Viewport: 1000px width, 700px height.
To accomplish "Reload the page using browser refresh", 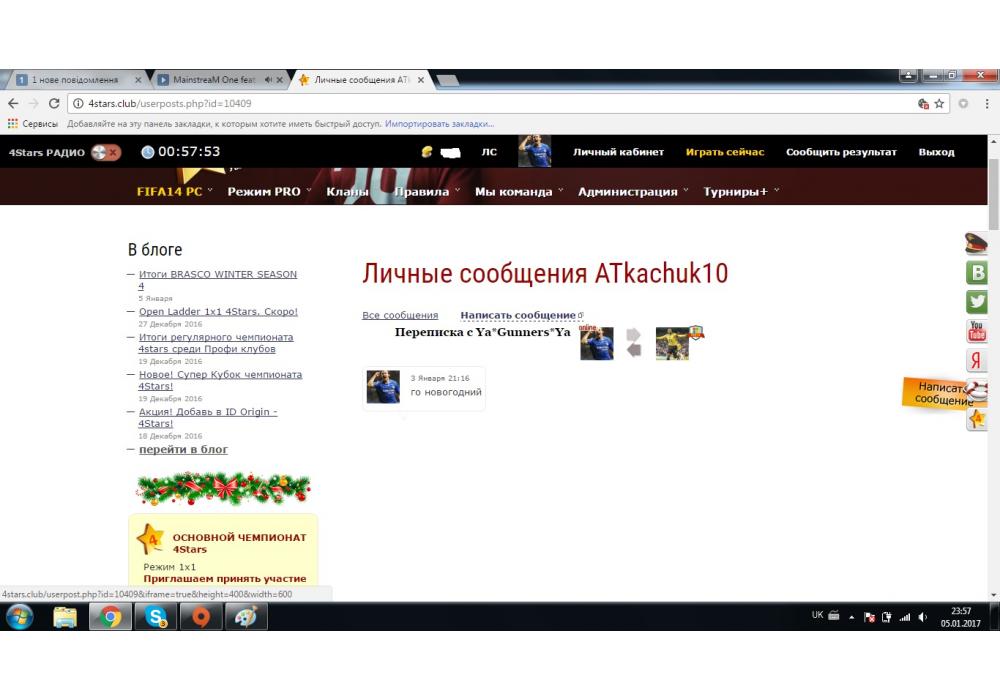I will click(54, 103).
